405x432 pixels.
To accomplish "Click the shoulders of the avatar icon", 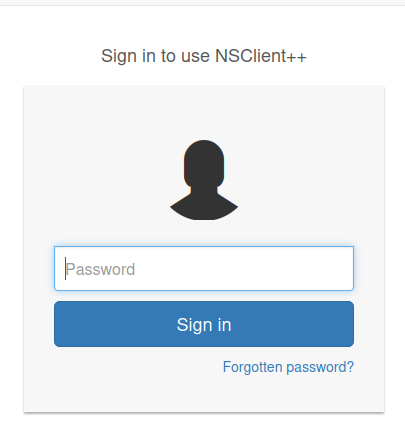I will [204, 207].
